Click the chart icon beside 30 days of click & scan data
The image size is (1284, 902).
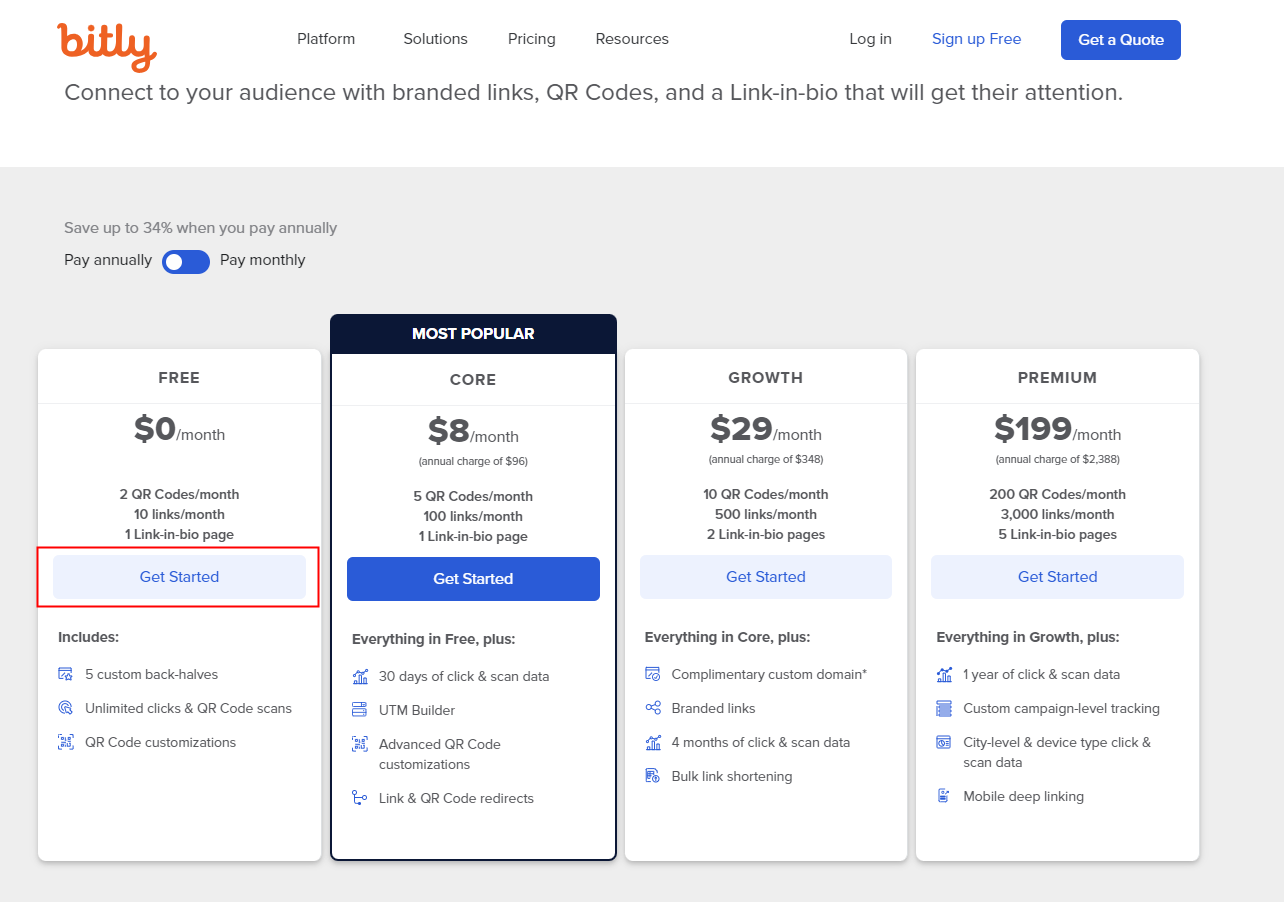pos(360,676)
